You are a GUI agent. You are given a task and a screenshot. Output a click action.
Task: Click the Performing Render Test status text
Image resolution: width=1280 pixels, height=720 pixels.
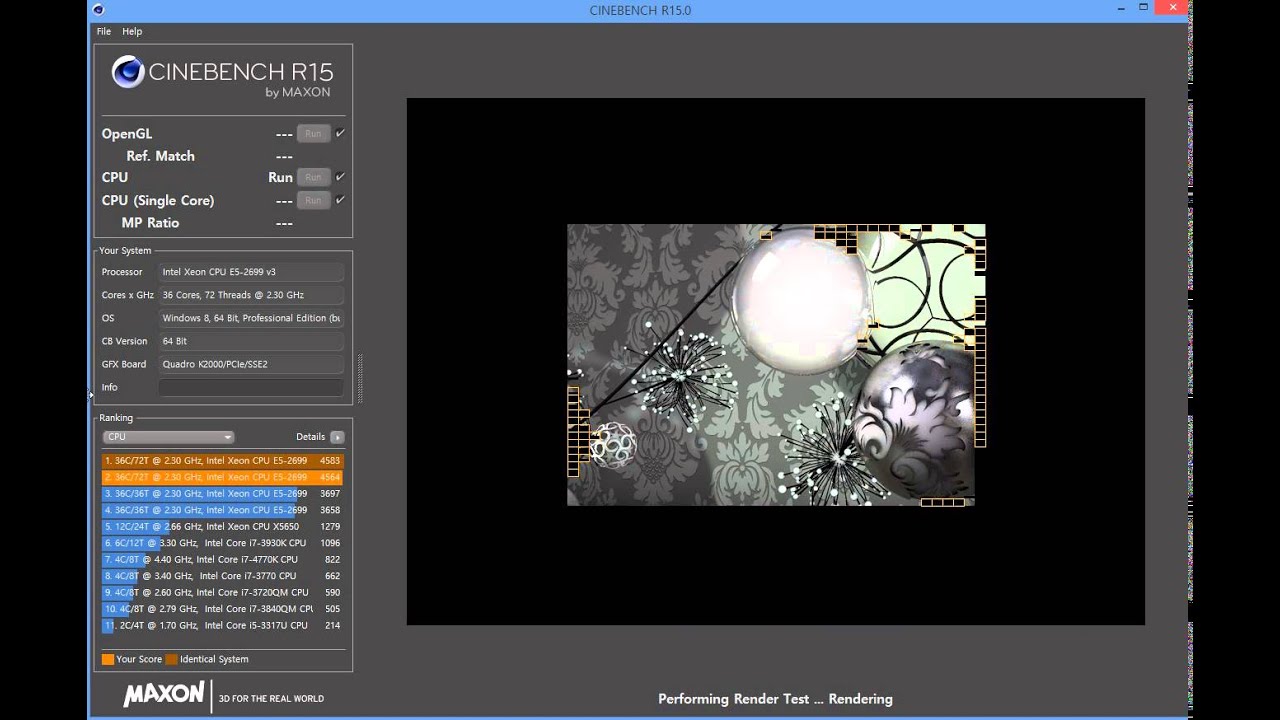[775, 699]
